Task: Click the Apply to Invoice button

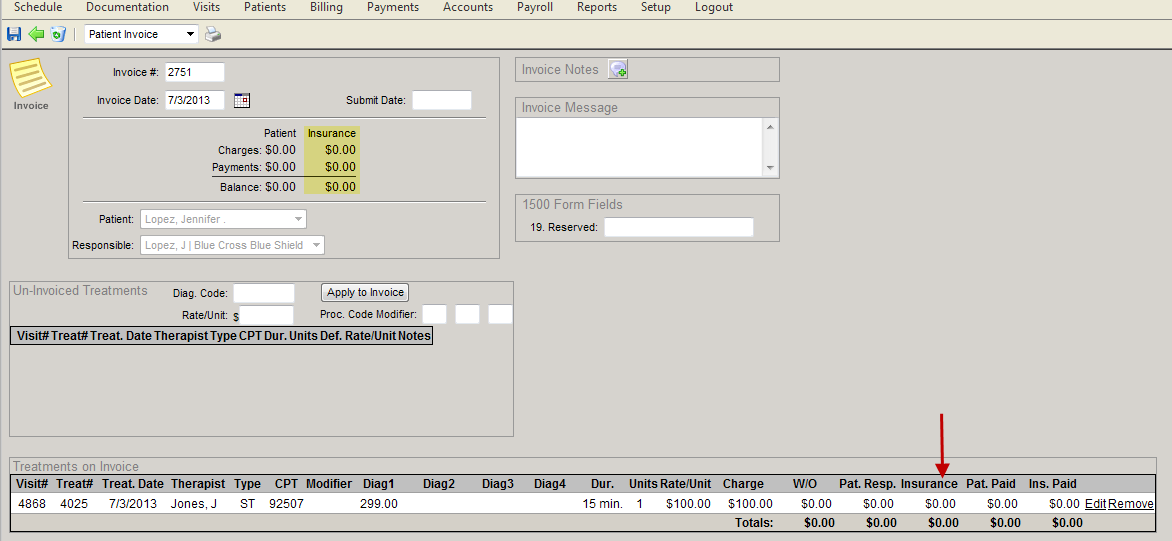Action: click(365, 292)
